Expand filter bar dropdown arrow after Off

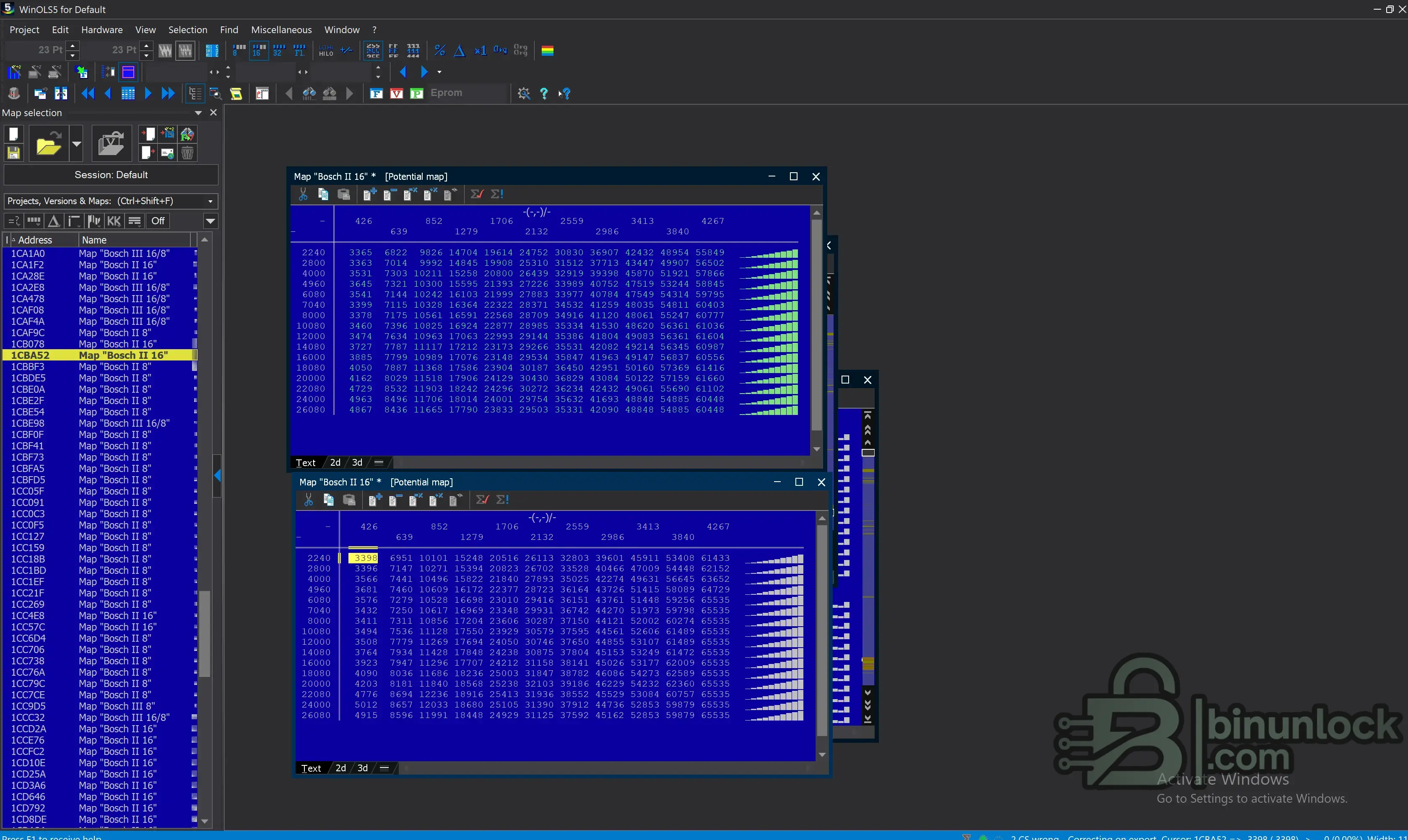210,221
